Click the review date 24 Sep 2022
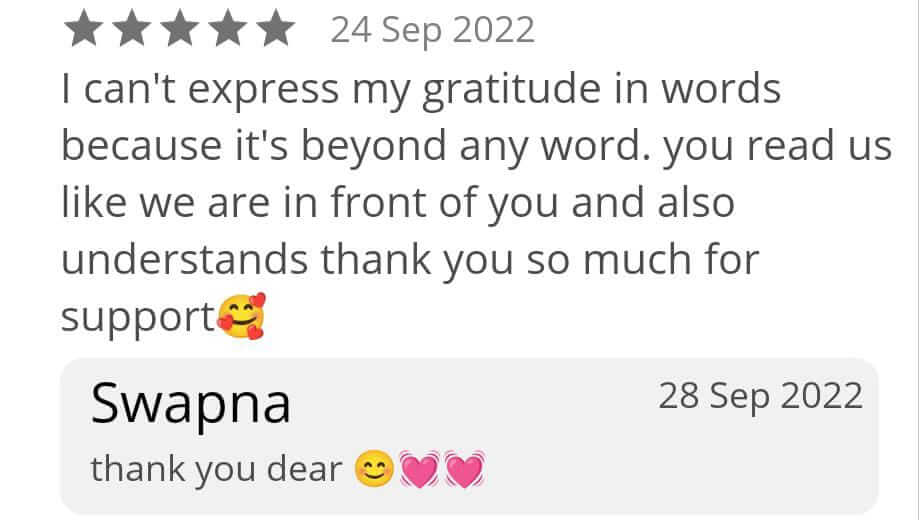Screen dimensions: 919x520 click(432, 31)
